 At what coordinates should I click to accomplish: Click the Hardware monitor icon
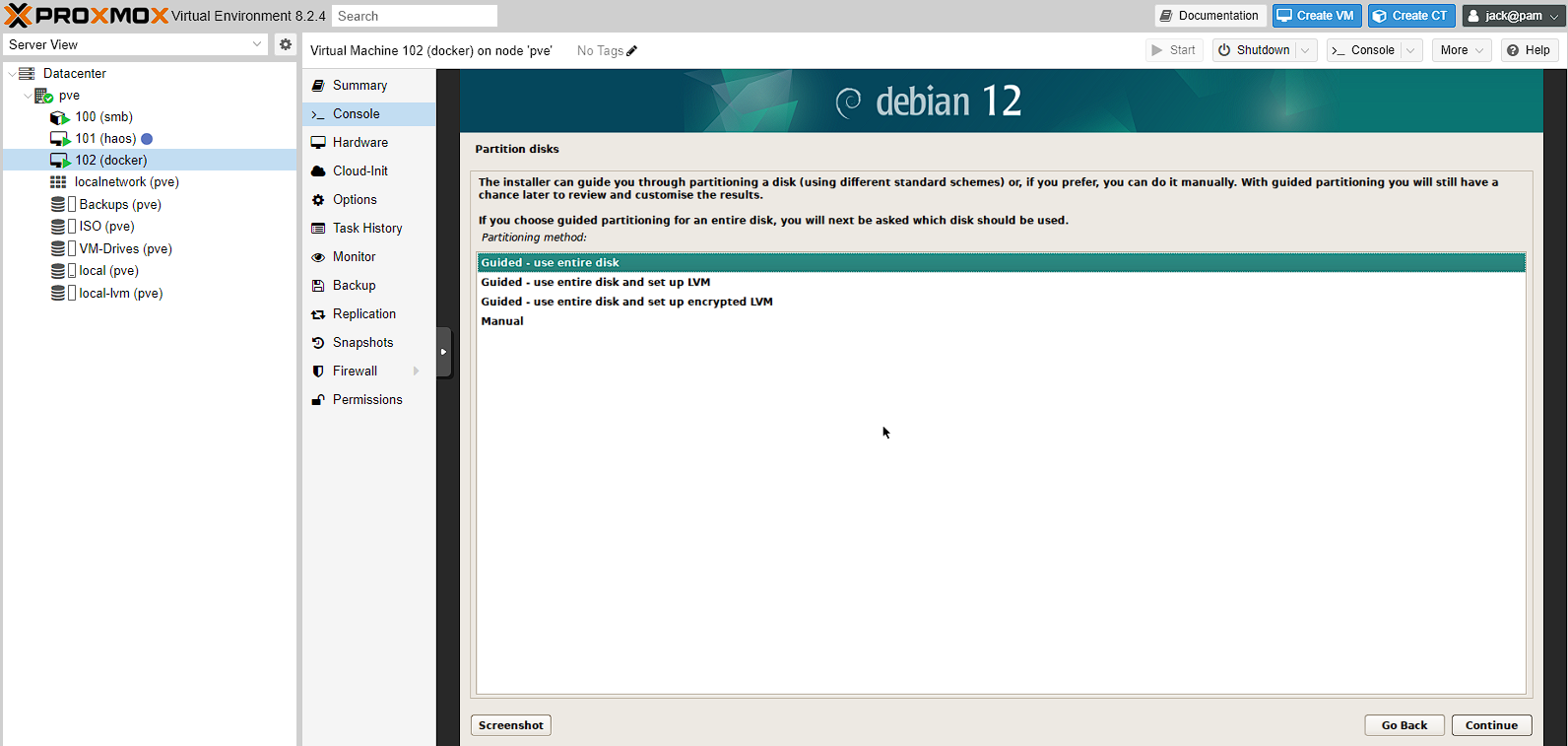318,143
